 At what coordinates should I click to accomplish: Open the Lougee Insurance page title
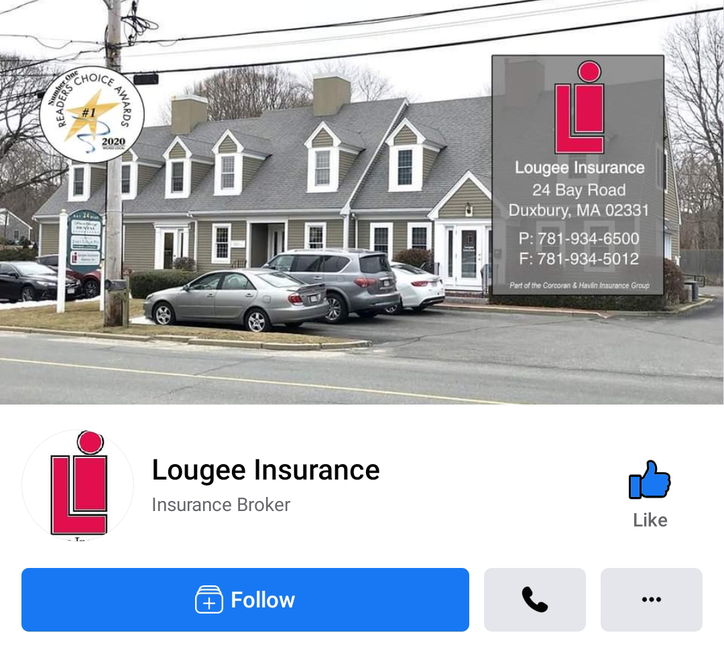(x=265, y=470)
